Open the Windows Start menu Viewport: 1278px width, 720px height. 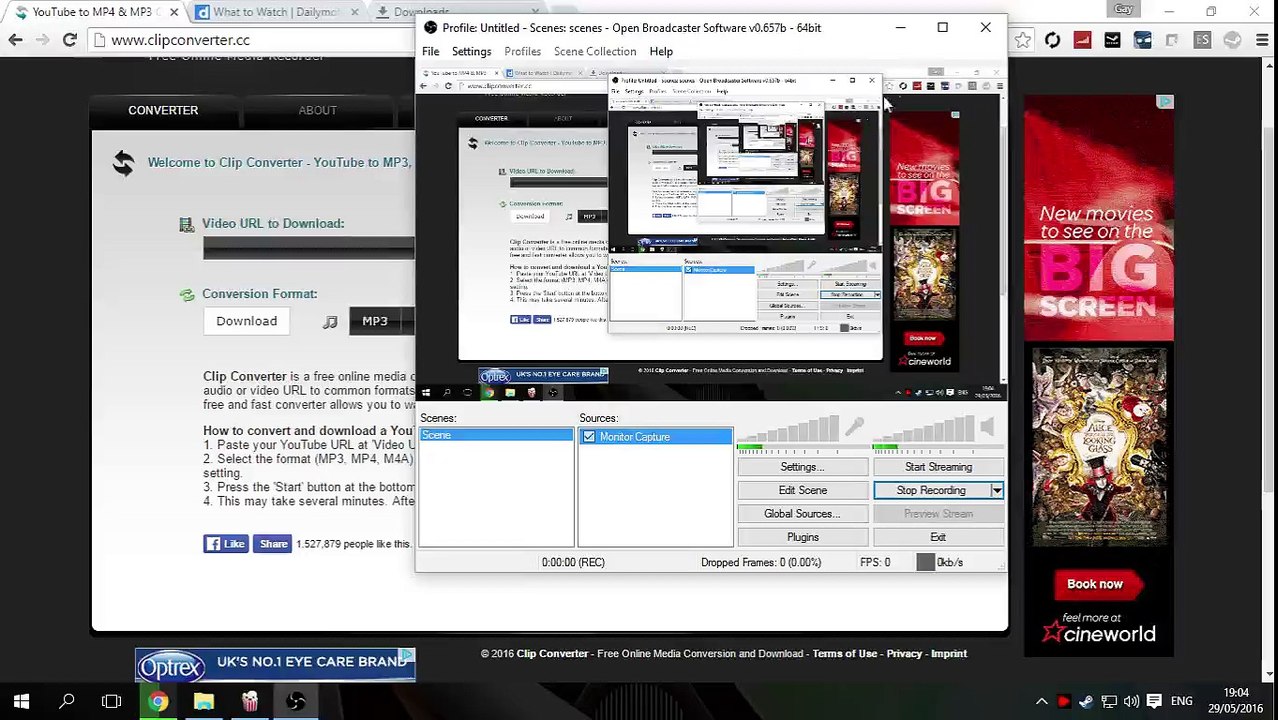(x=21, y=702)
